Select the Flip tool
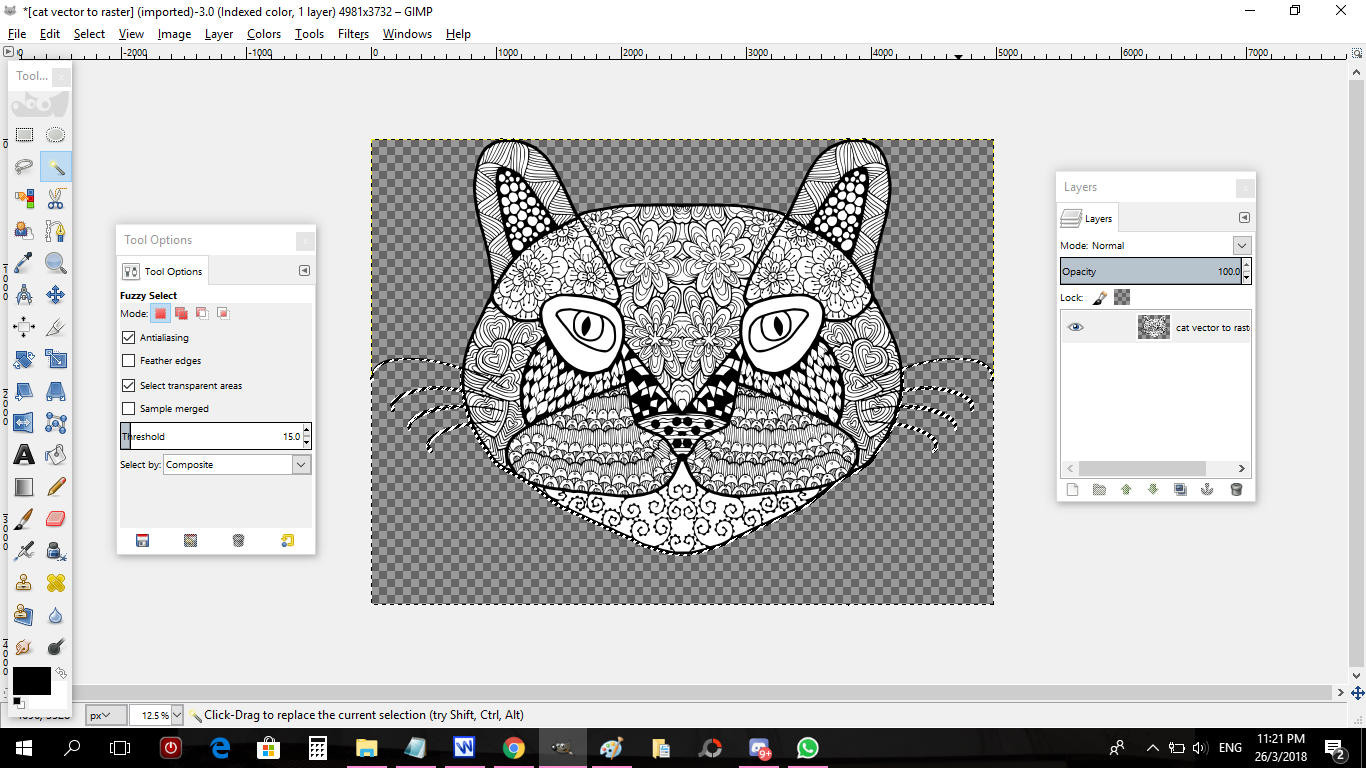Screen dimensions: 1366x768 [x=24, y=423]
